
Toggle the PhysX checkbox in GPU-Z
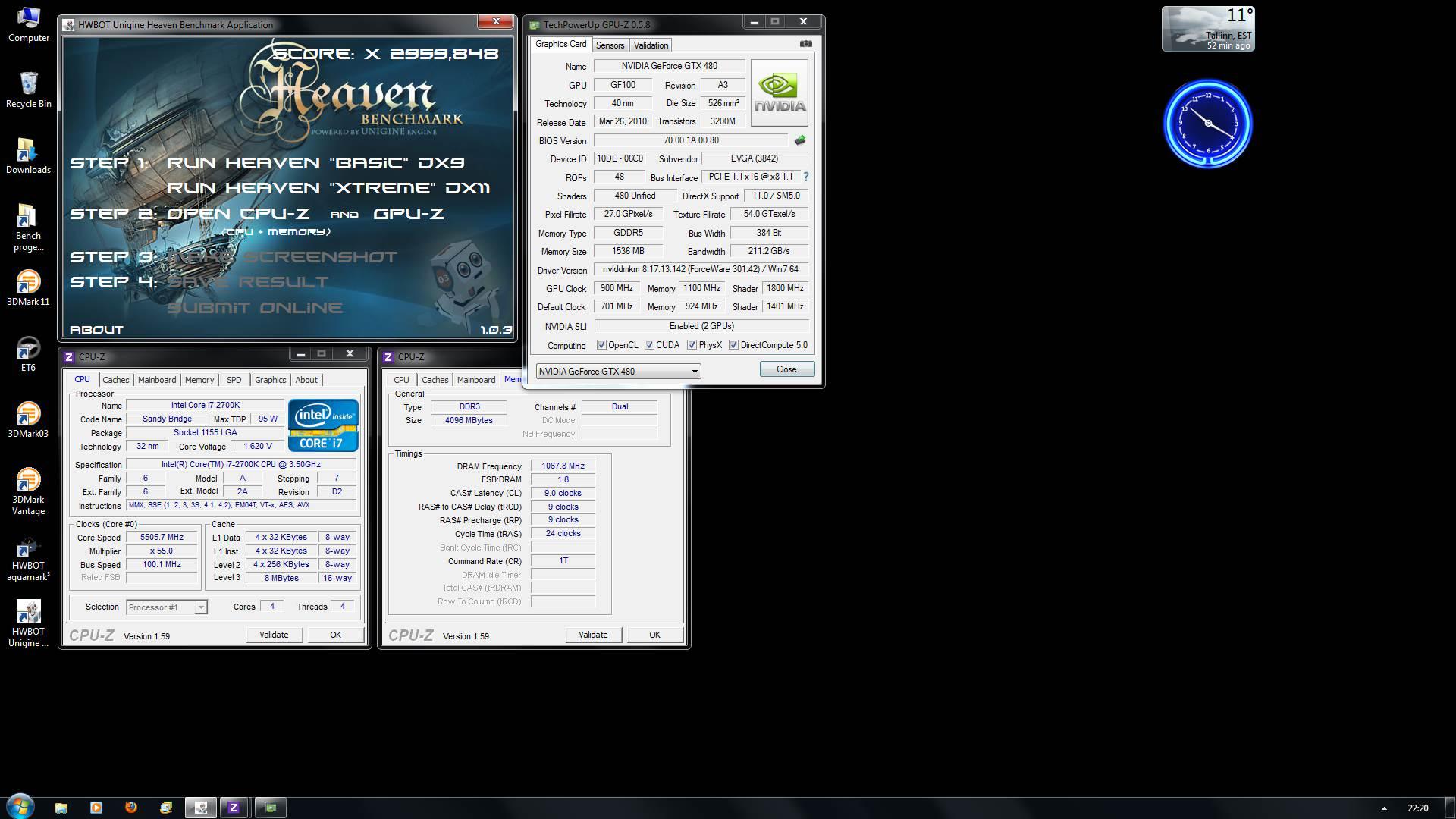coord(692,345)
